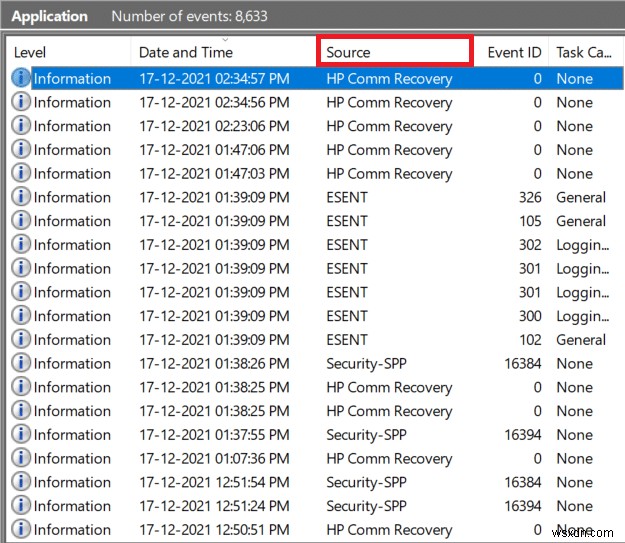Click Event ID 16384 at 12:51:54 PM
Viewport: 625px width, 543px height.
[523, 482]
